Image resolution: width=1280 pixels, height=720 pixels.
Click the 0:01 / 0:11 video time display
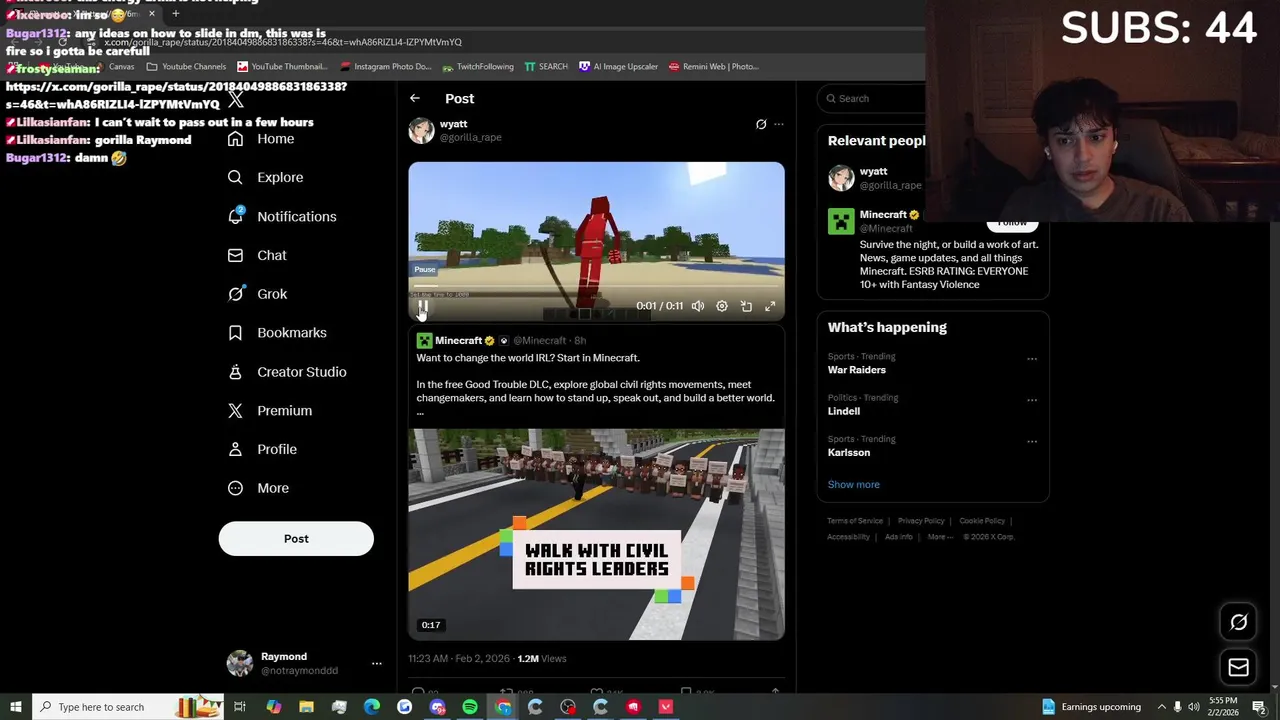click(x=660, y=306)
